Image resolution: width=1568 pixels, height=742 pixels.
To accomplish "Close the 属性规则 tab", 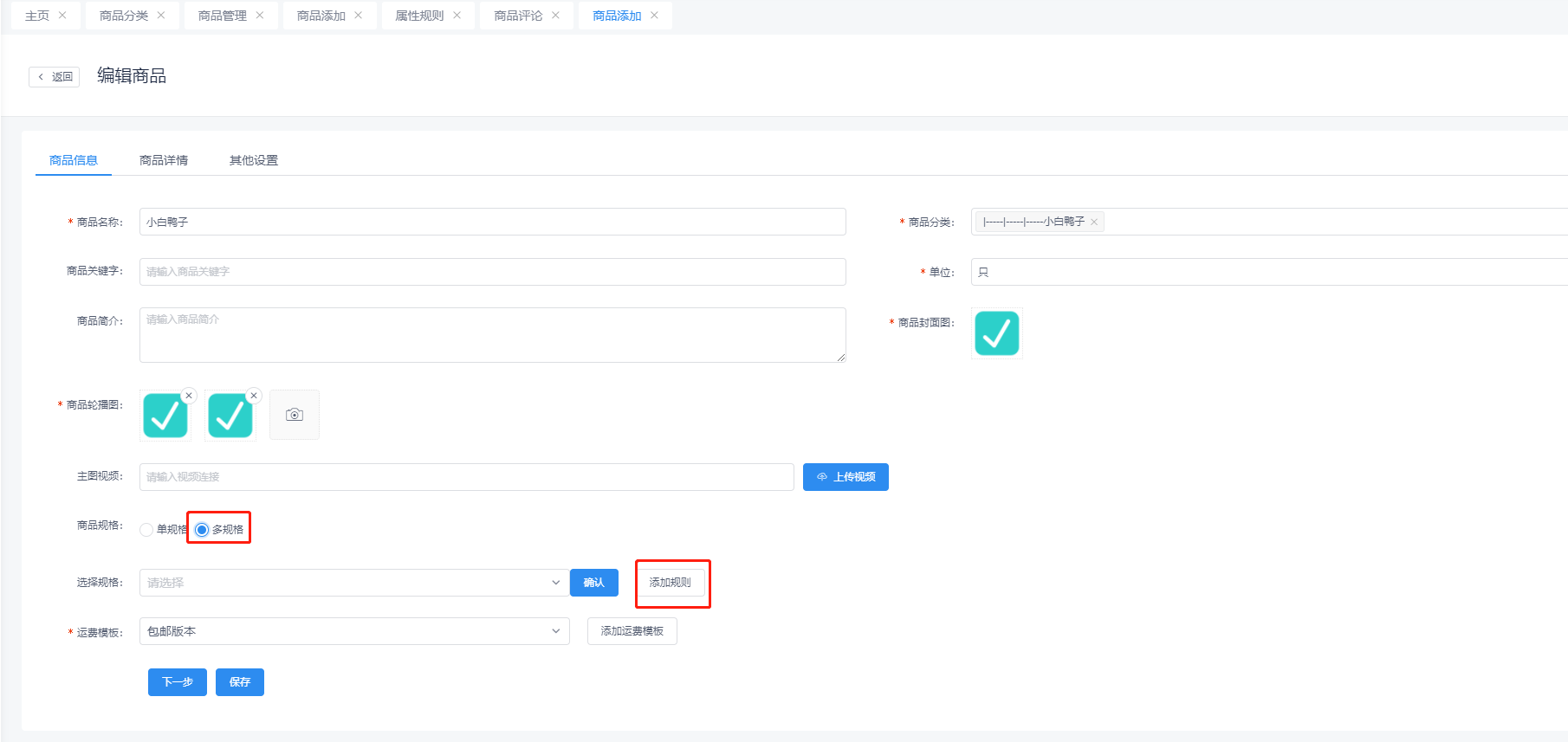I will click(457, 16).
